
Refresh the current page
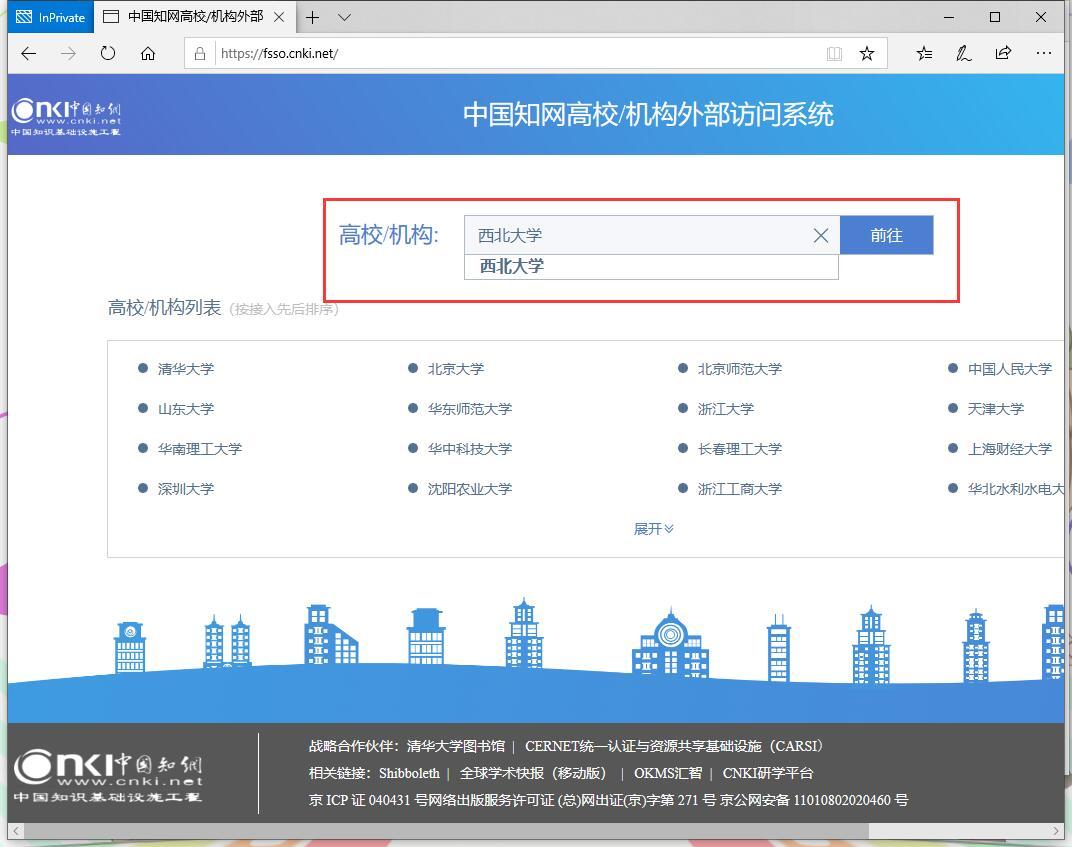[108, 53]
